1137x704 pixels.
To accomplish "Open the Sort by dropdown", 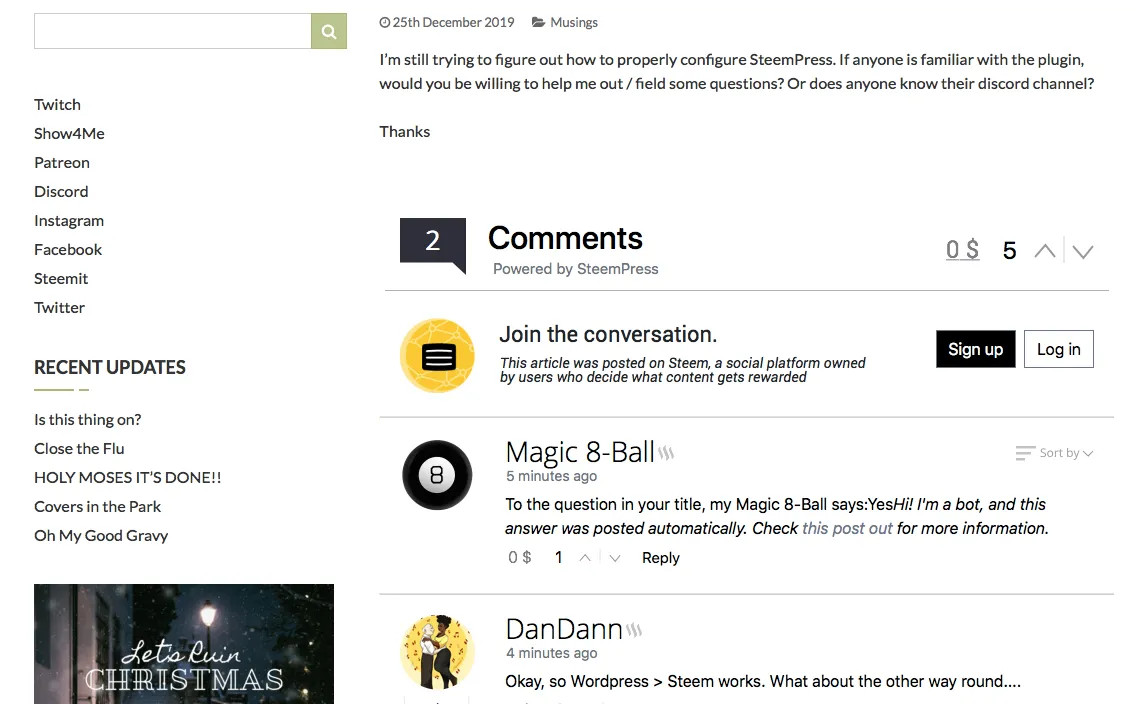I will (1054, 453).
